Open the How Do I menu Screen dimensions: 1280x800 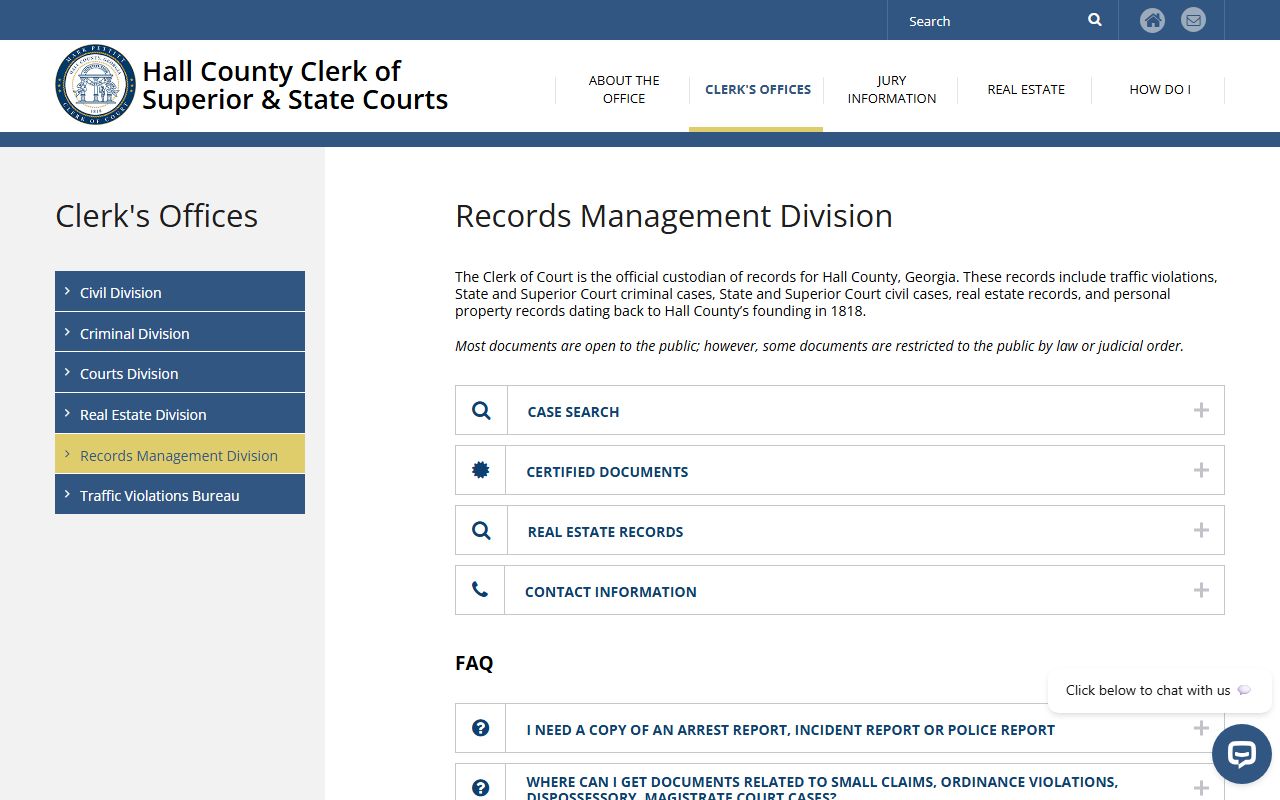(x=1160, y=89)
